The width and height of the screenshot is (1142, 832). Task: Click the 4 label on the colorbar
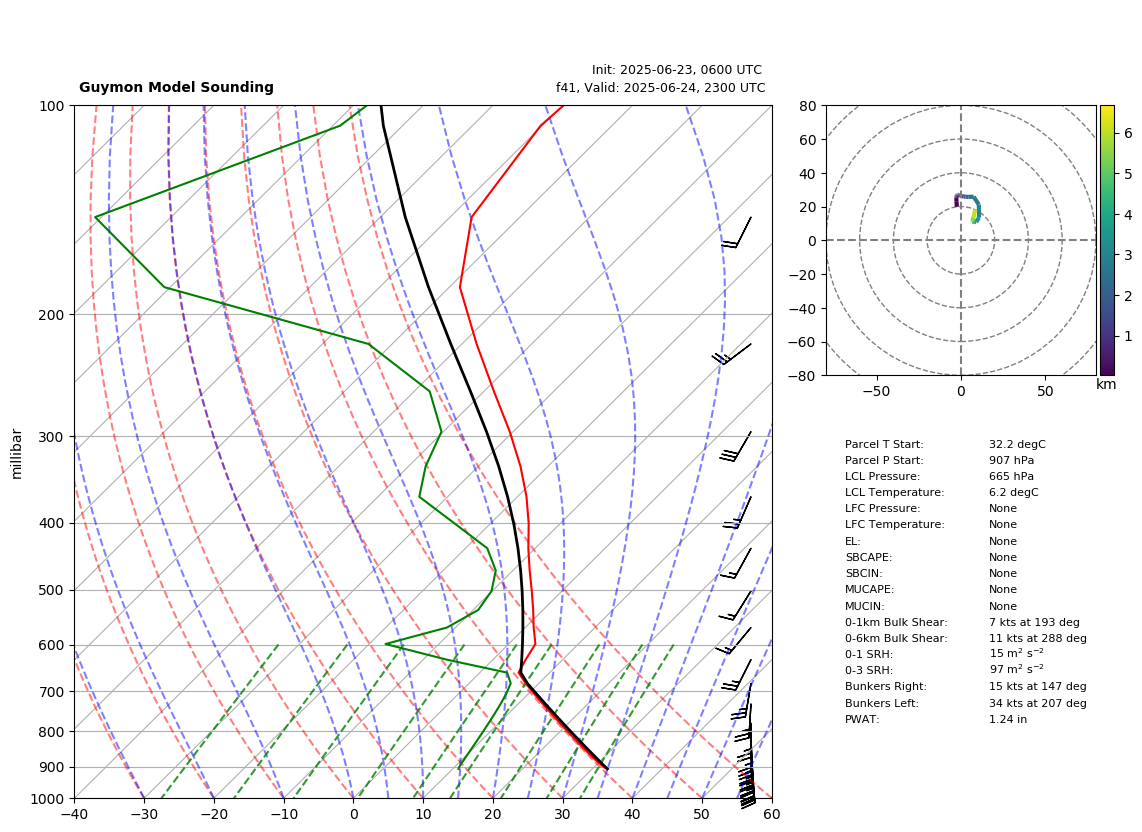1128,215
